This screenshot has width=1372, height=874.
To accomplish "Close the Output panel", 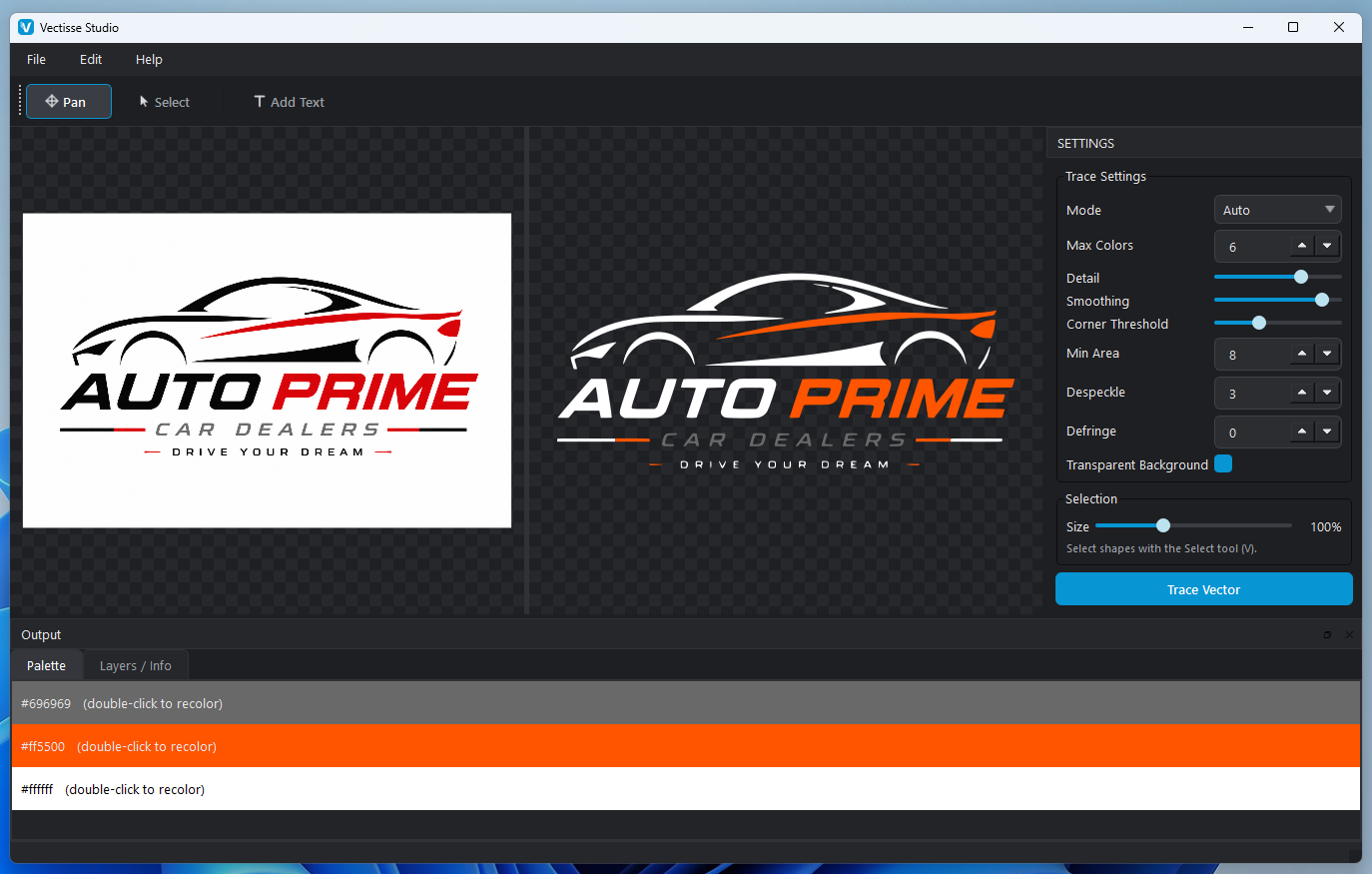I will tap(1349, 634).
